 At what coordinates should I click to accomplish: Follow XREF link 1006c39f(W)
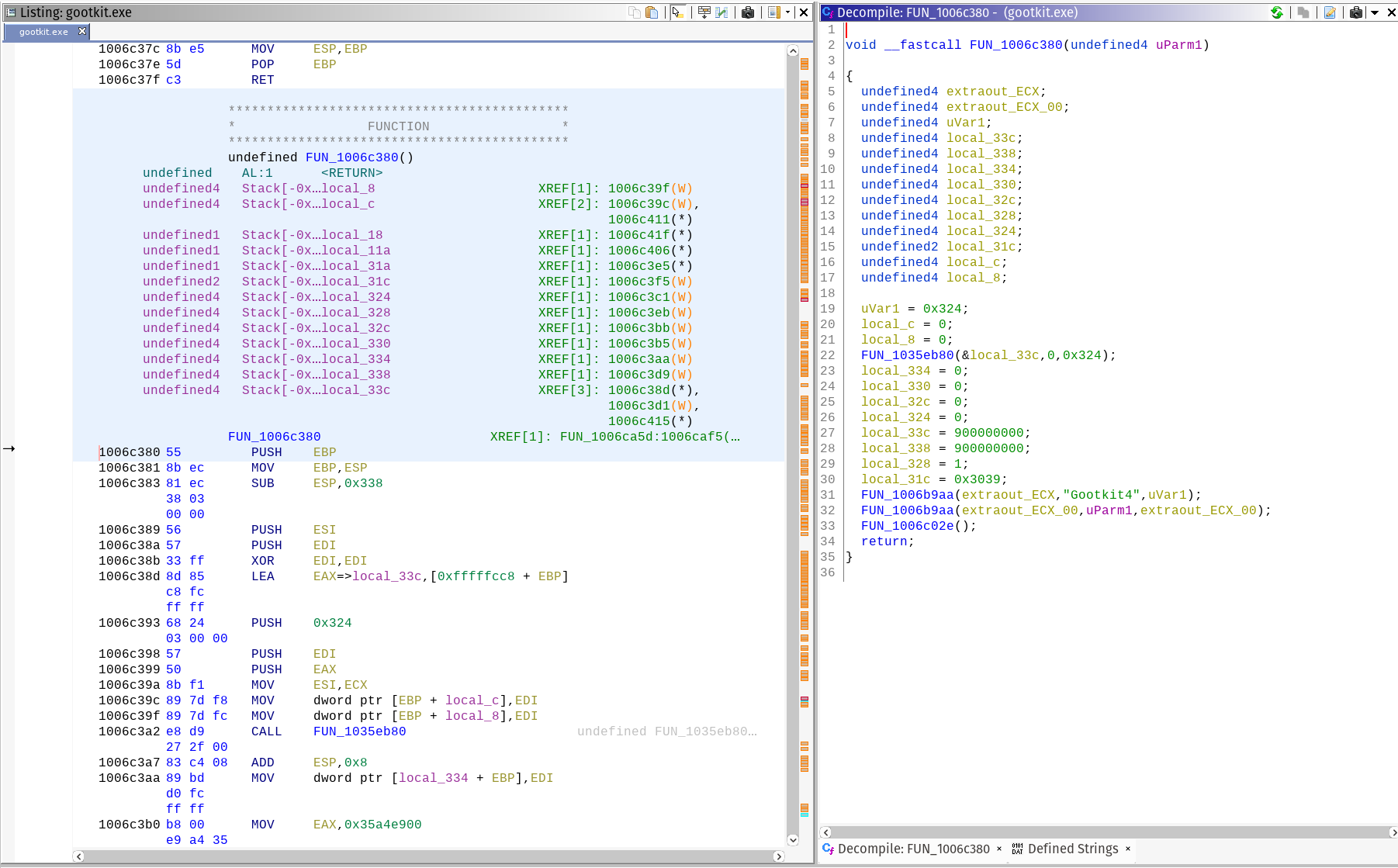[x=650, y=188]
